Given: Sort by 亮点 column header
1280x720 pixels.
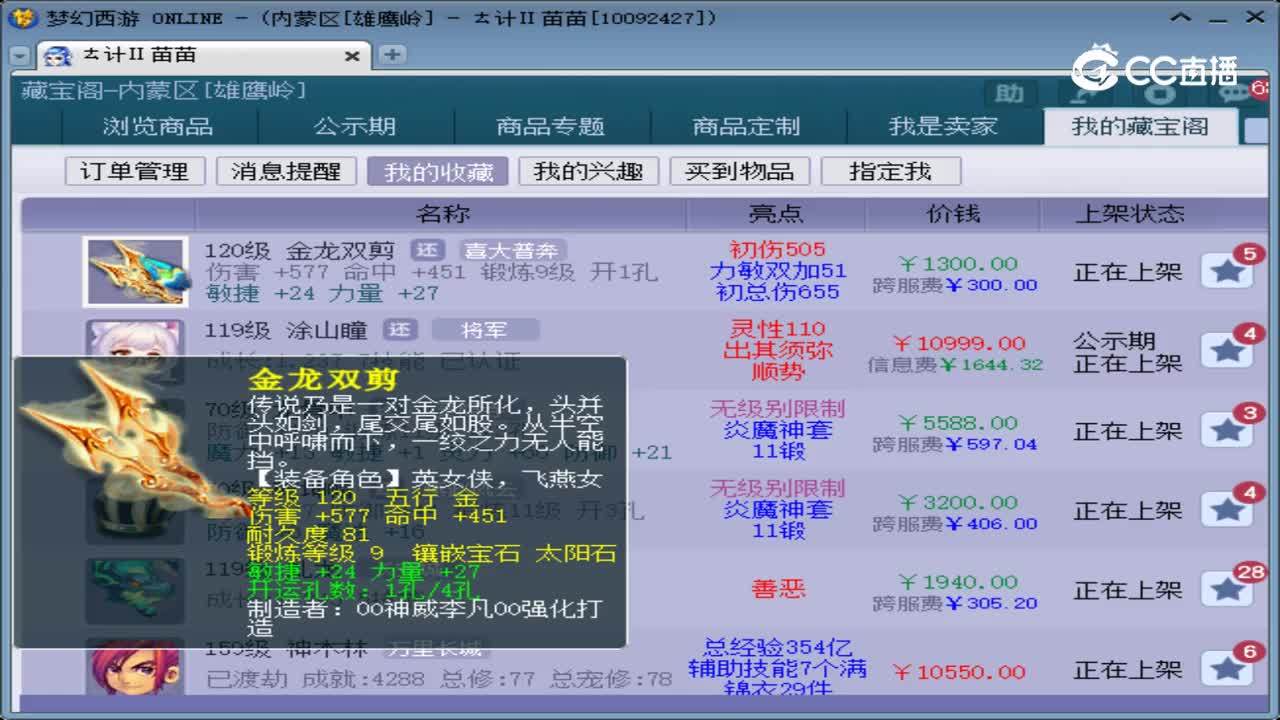Looking at the screenshot, I should 776,214.
